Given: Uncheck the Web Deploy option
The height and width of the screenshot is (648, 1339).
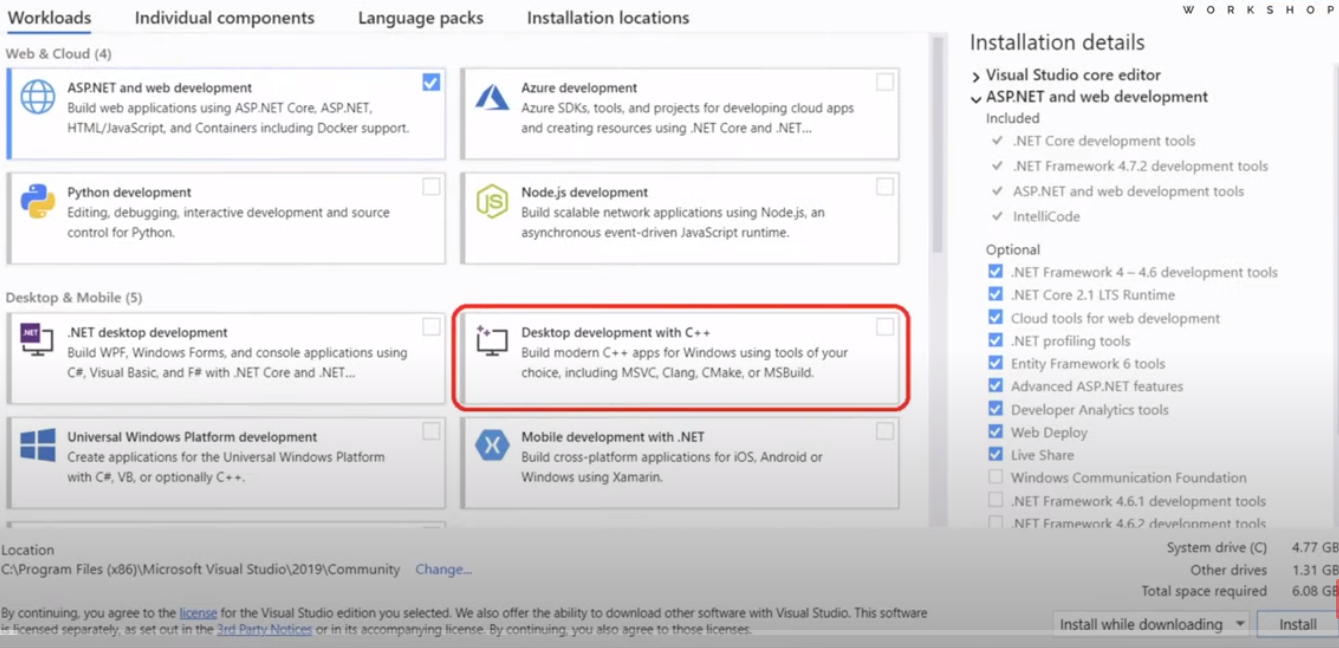Looking at the screenshot, I should (995, 432).
